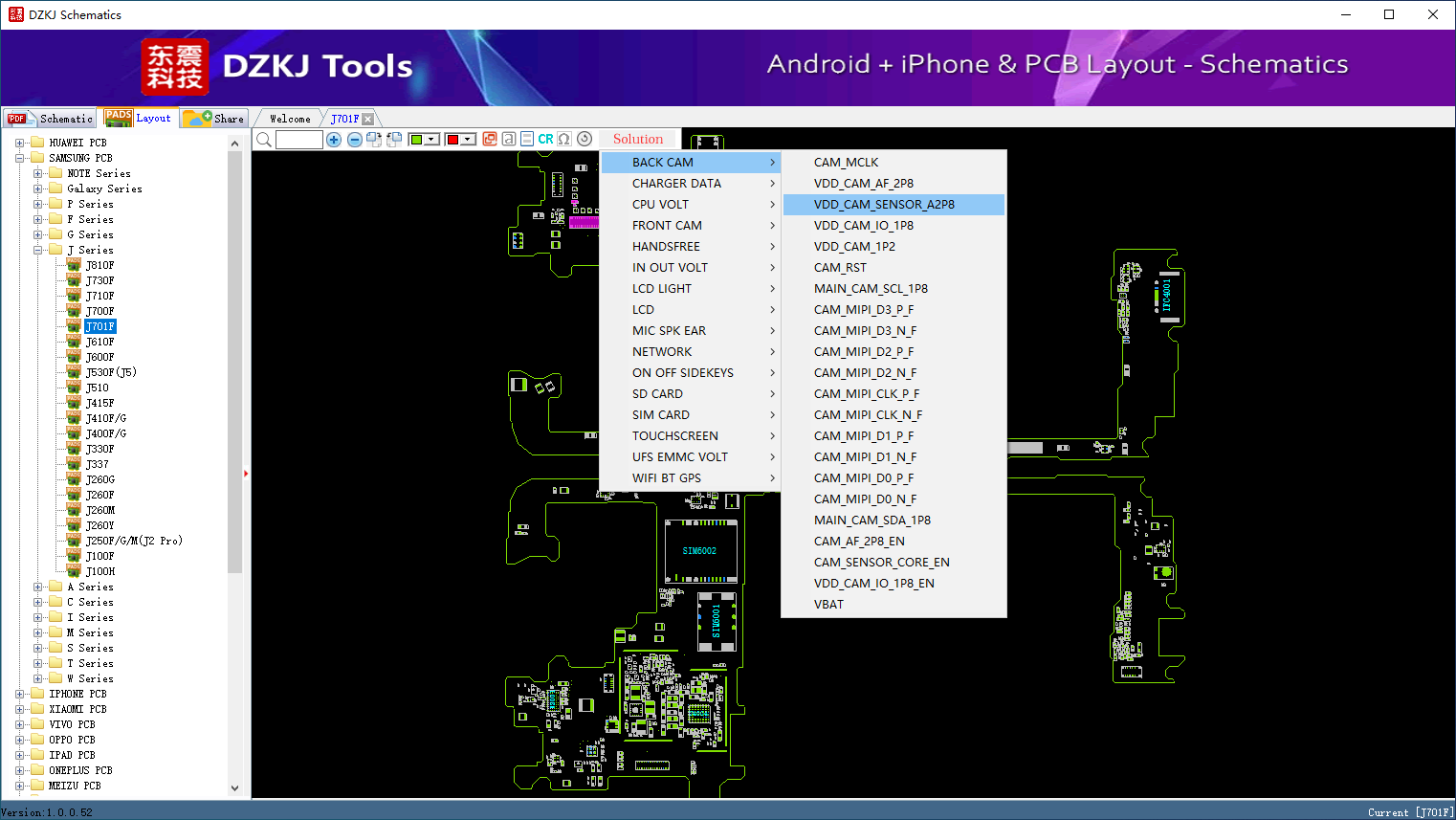Open the green color dropdown arrow
The width and height of the screenshot is (1456, 820).
[x=431, y=140]
